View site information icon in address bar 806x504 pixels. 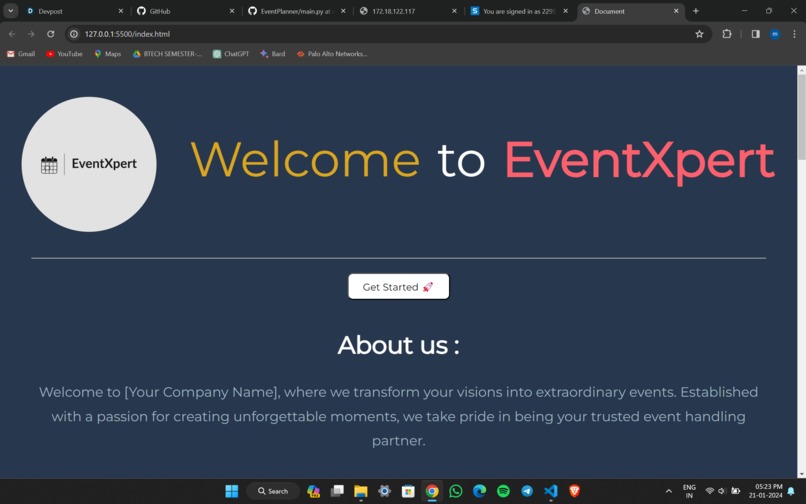pyautogui.click(x=74, y=34)
